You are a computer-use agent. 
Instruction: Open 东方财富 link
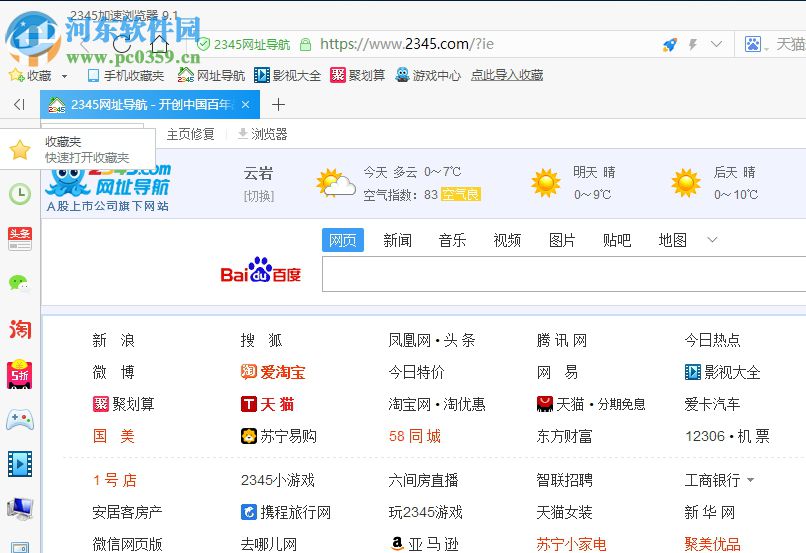point(564,436)
